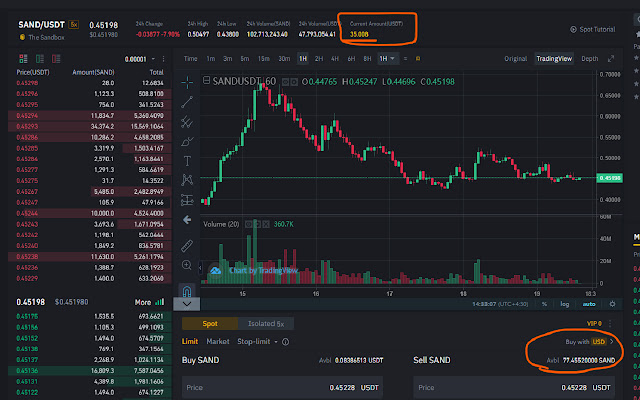Collapse chart left toolbar with side arrow
The height and width of the screenshot is (400, 640).
click(200, 268)
